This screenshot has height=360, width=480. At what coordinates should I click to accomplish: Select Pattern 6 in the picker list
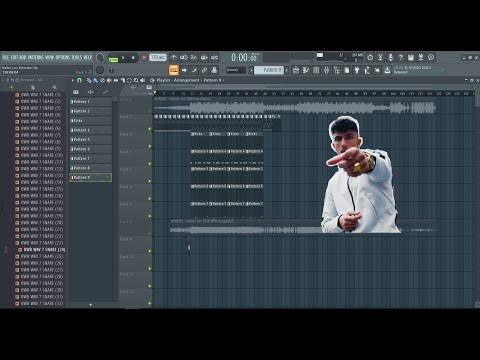click(90, 149)
